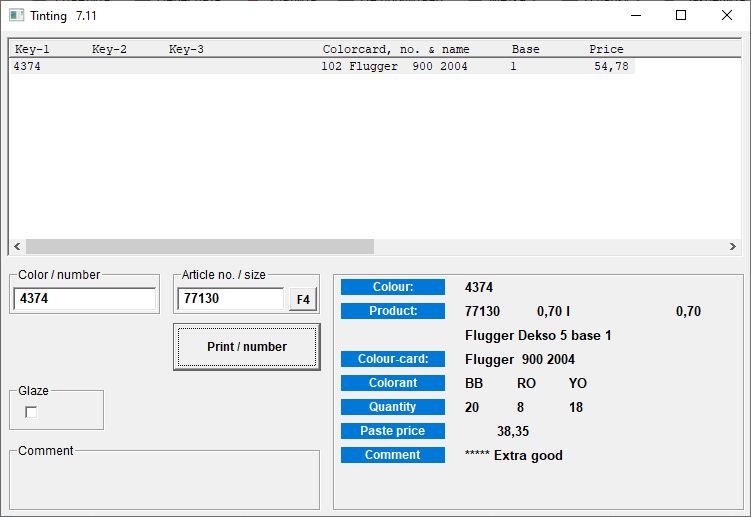This screenshot has height=517, width=751.
Task: Click the Key-2 column header
Action: point(109,49)
